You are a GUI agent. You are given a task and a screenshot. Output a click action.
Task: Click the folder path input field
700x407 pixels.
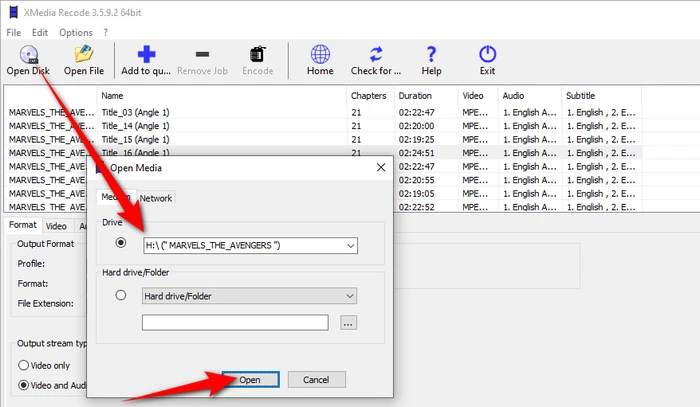(235, 323)
